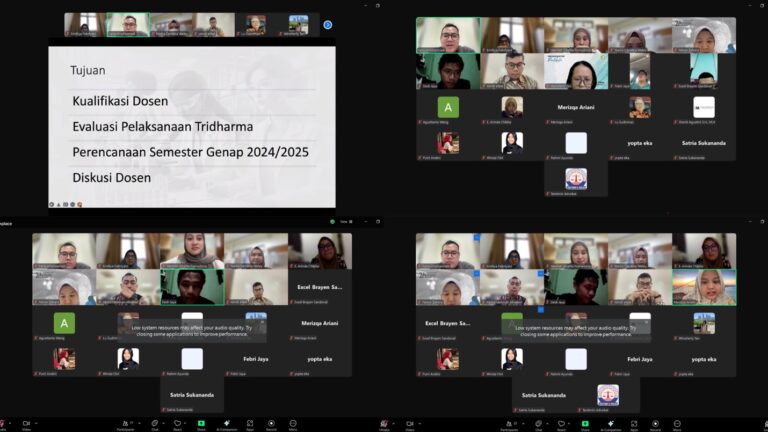Click 'Perencanaan Semester Genap 2024/2025' slide line
The height and width of the screenshot is (432, 768).
[191, 152]
